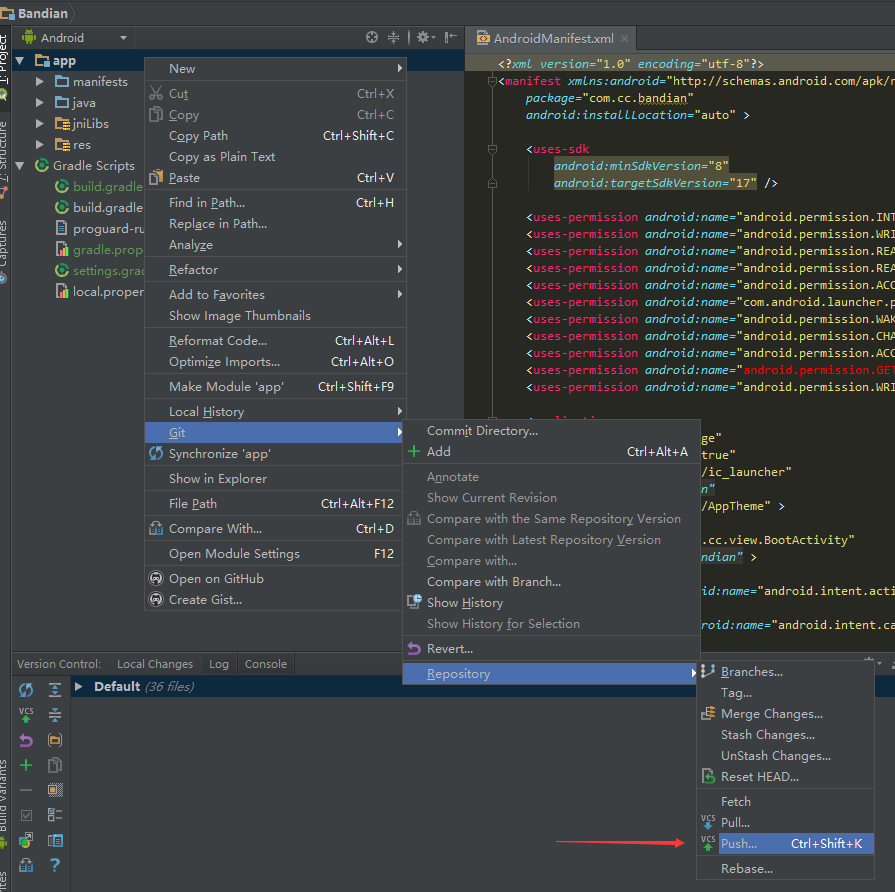Click the Set Active Changelist checkmark icon
The width and height of the screenshot is (895, 892).
26,815
